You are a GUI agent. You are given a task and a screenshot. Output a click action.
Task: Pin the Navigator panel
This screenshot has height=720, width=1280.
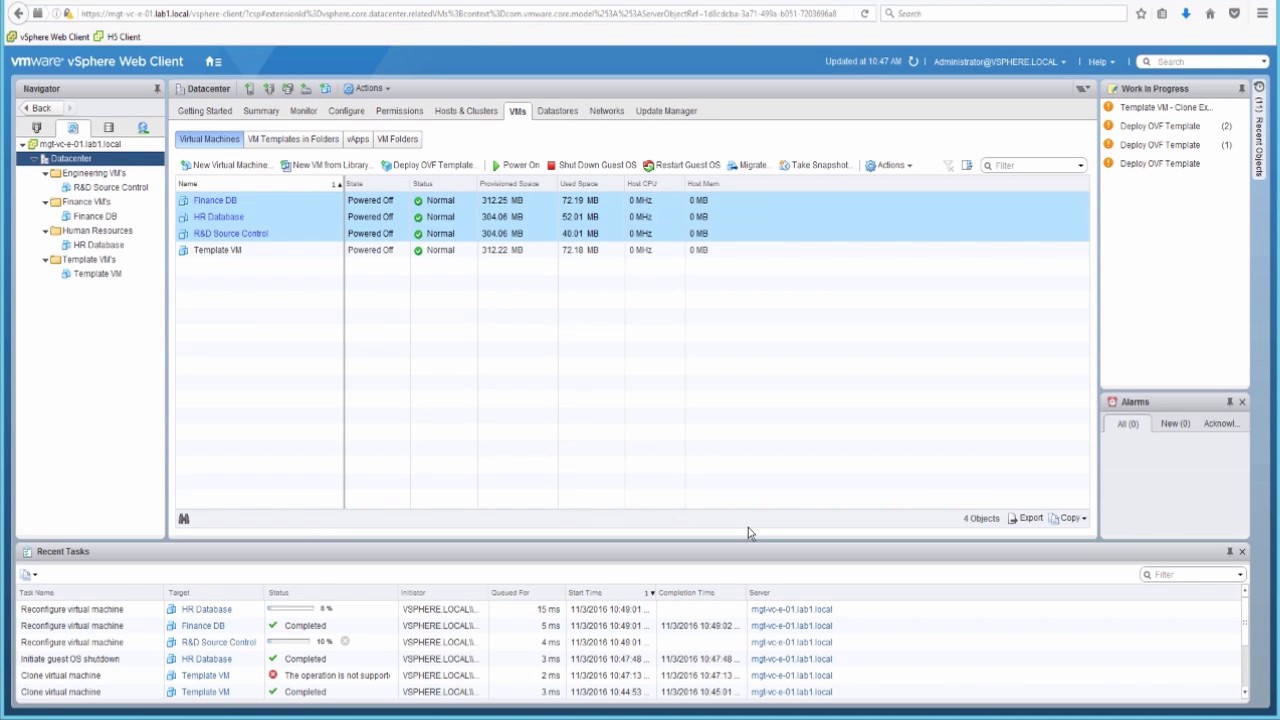157,89
